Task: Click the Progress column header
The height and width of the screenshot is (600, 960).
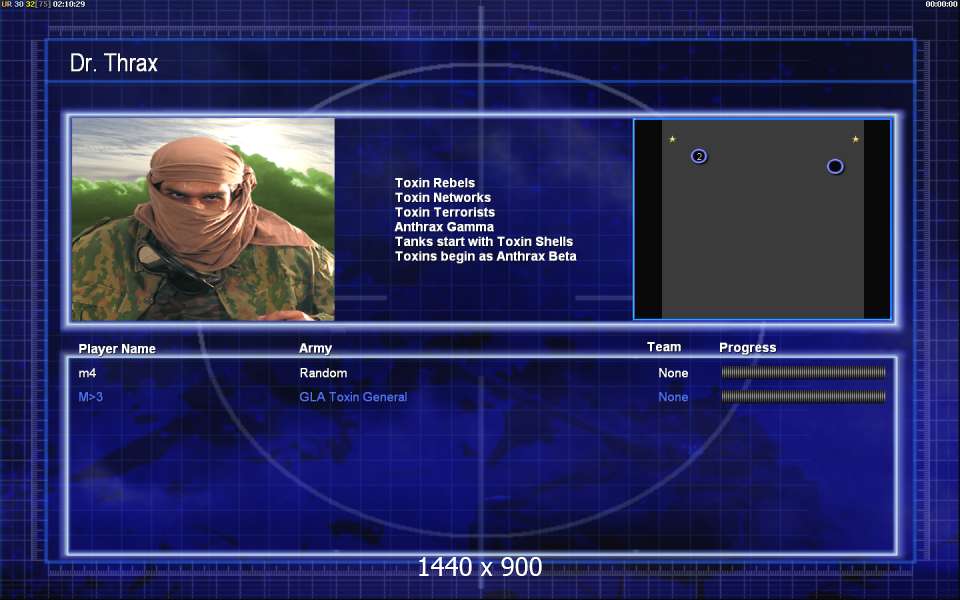Action: [747, 348]
